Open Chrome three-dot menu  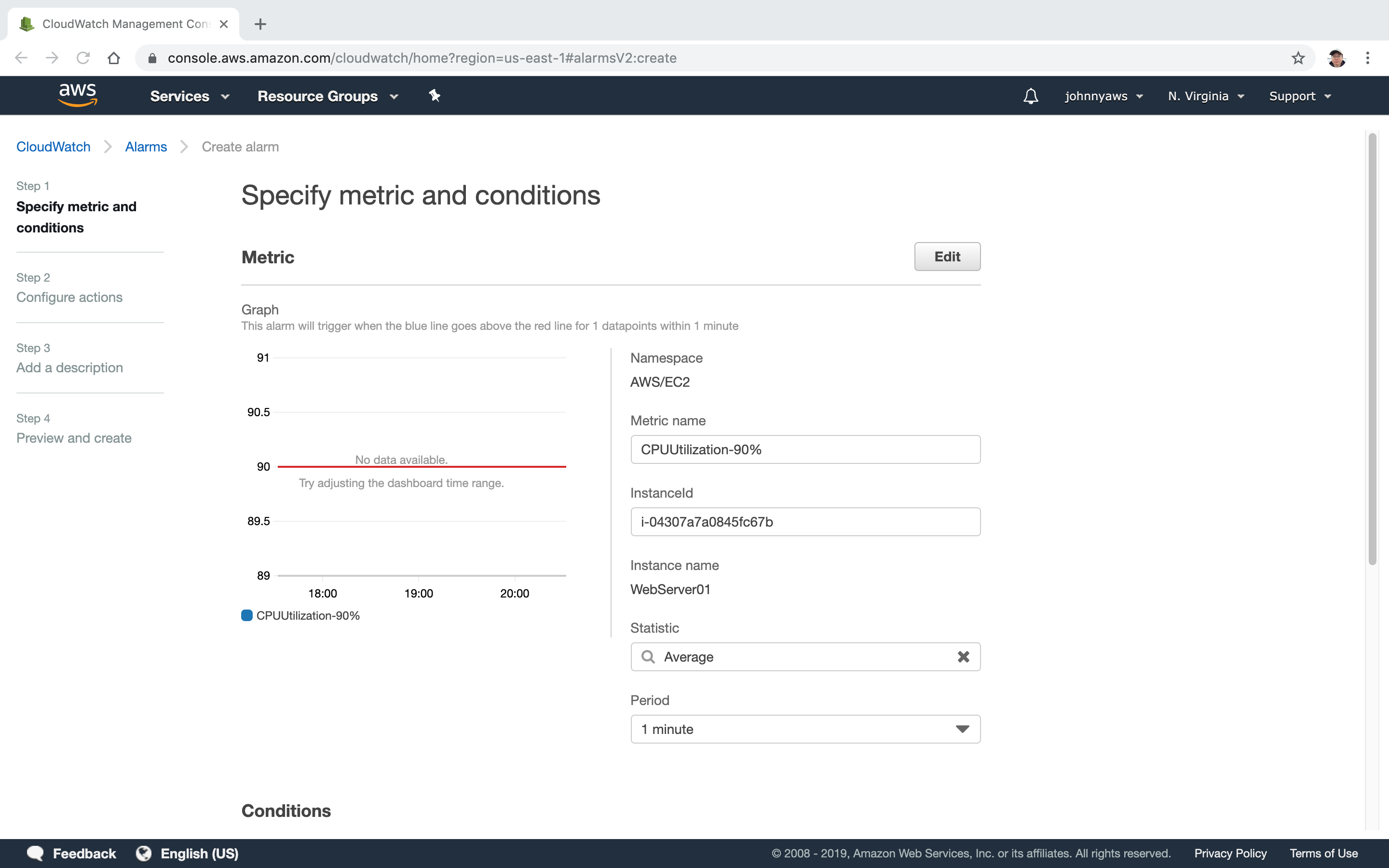tap(1368, 58)
